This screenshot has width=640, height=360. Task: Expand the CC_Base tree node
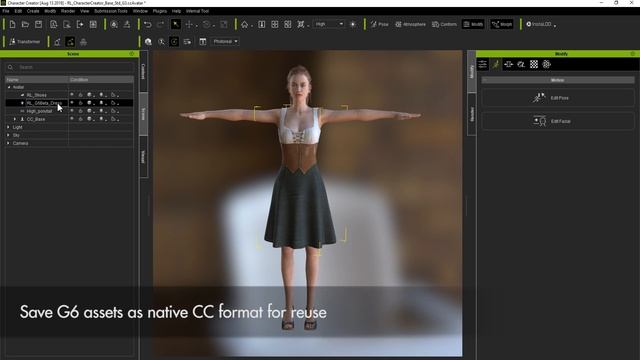[x=15, y=119]
